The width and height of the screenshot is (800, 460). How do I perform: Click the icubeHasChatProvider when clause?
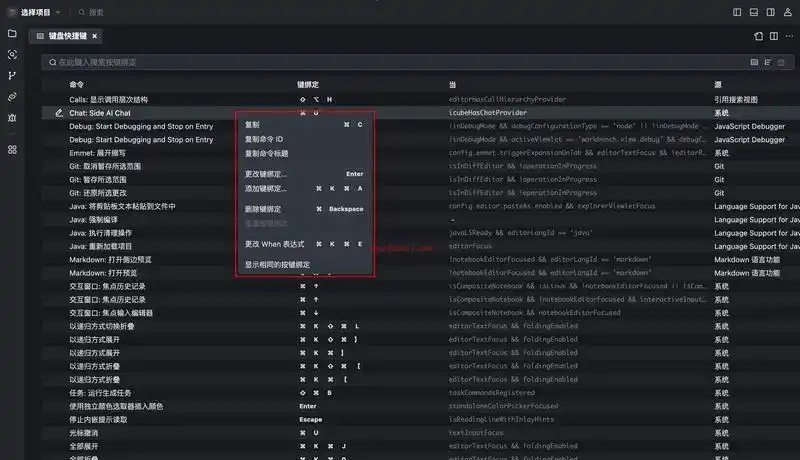488,113
